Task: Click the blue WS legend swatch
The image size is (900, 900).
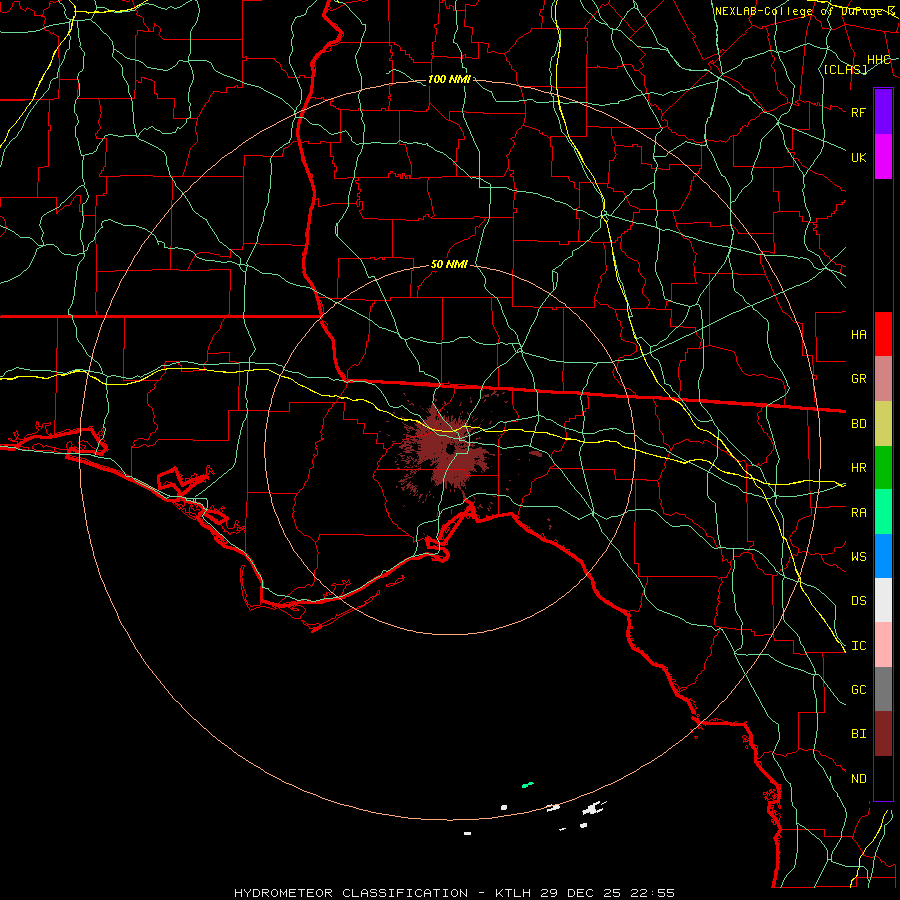Action: [x=883, y=556]
